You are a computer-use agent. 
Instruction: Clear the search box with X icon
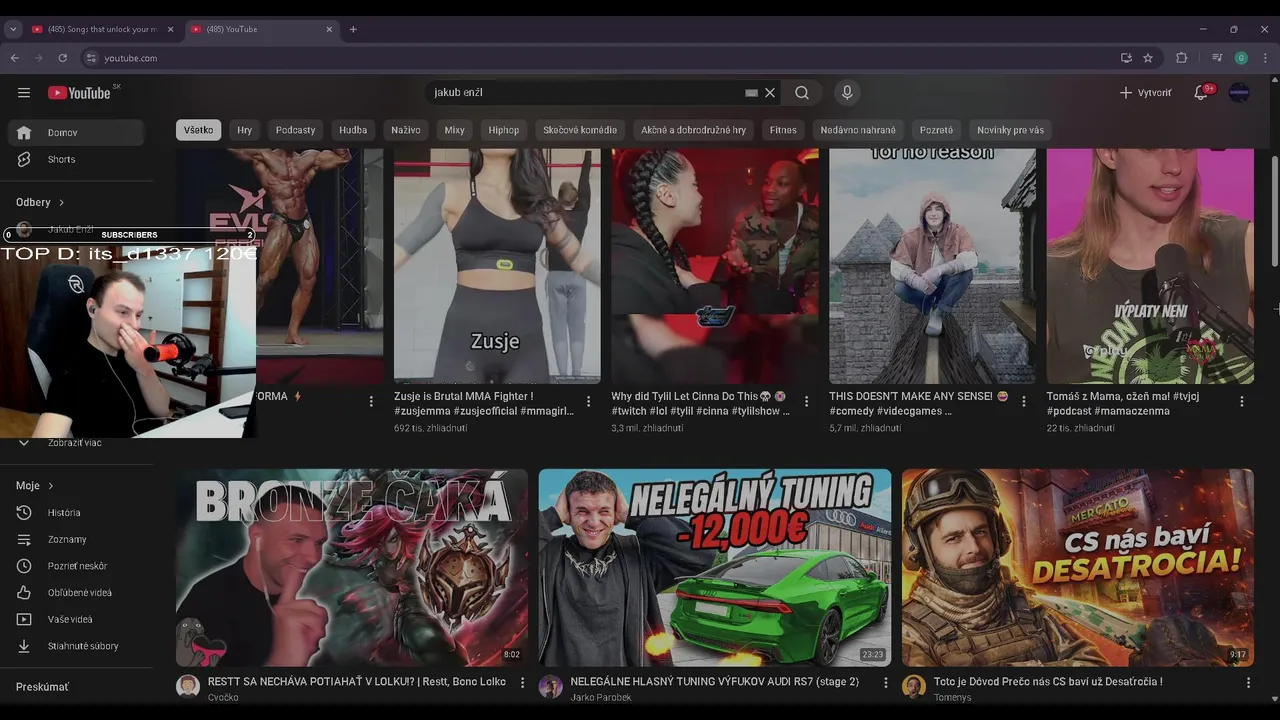pos(770,93)
